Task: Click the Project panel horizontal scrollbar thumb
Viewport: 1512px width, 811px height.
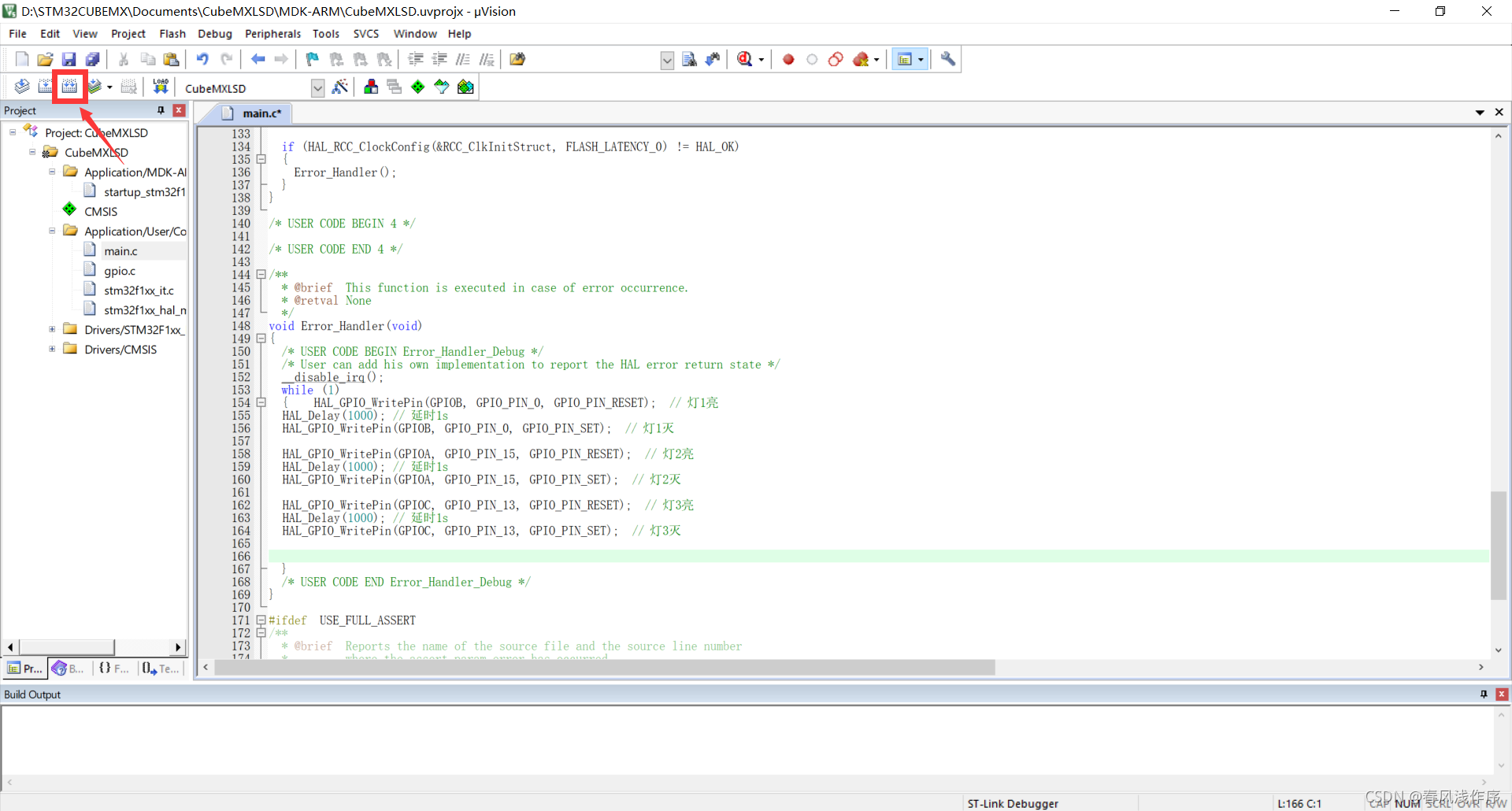Action: [x=68, y=647]
